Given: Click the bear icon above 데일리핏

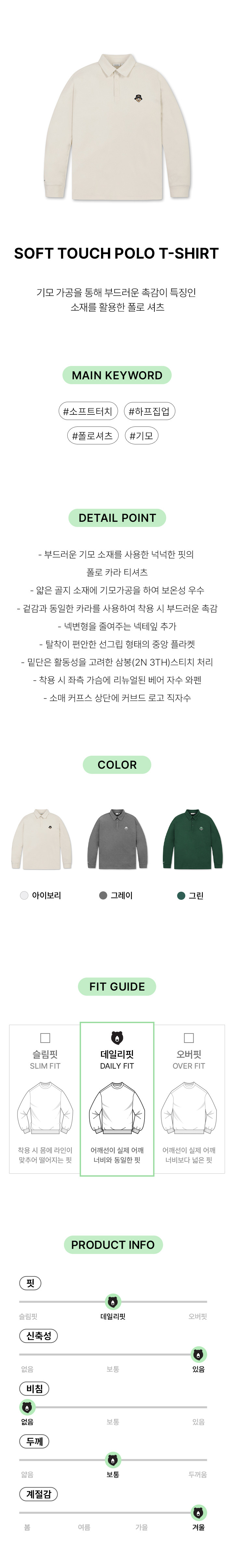Looking at the screenshot, I should 117,1038.
